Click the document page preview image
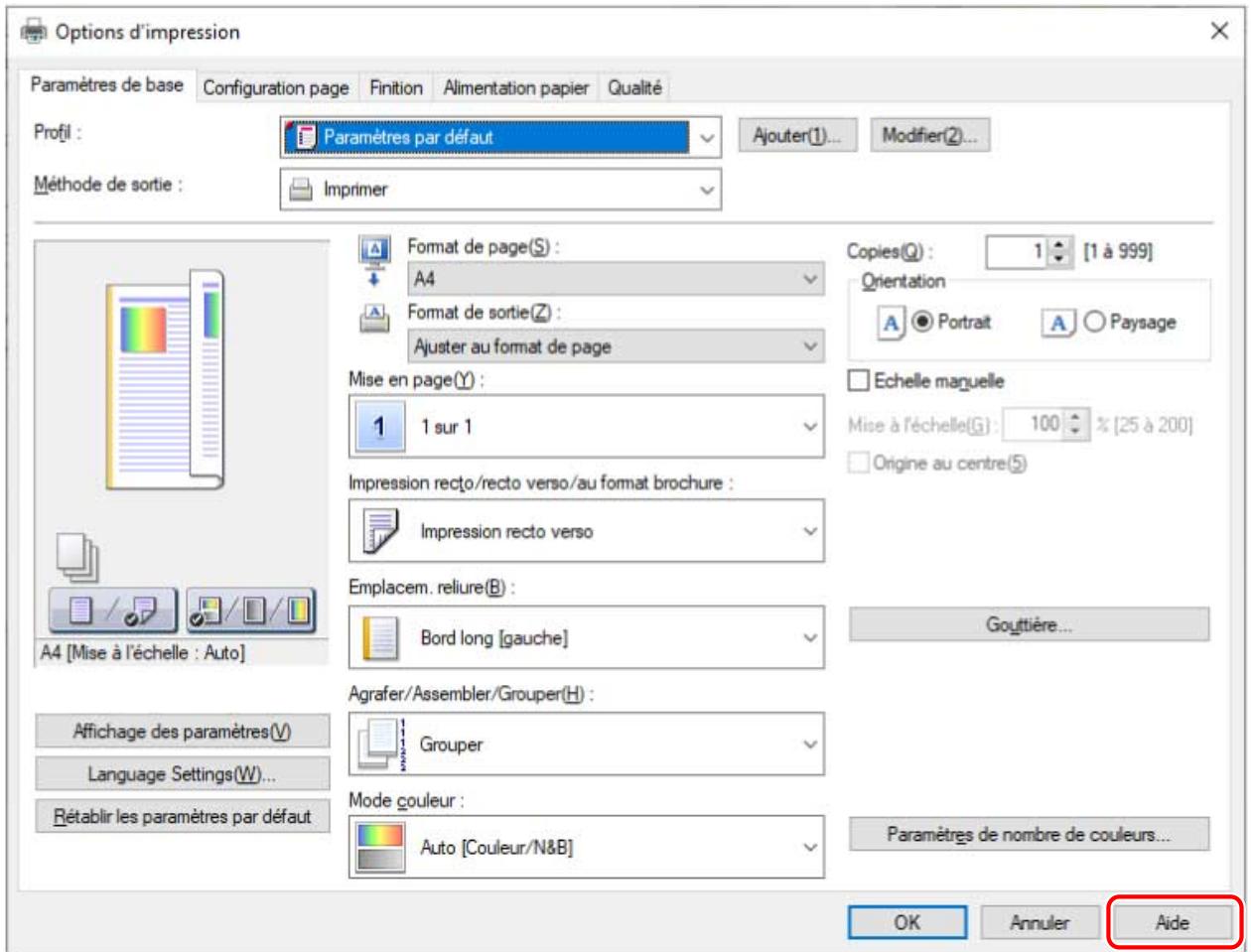This screenshot has height=952, width=1251. tap(165, 381)
